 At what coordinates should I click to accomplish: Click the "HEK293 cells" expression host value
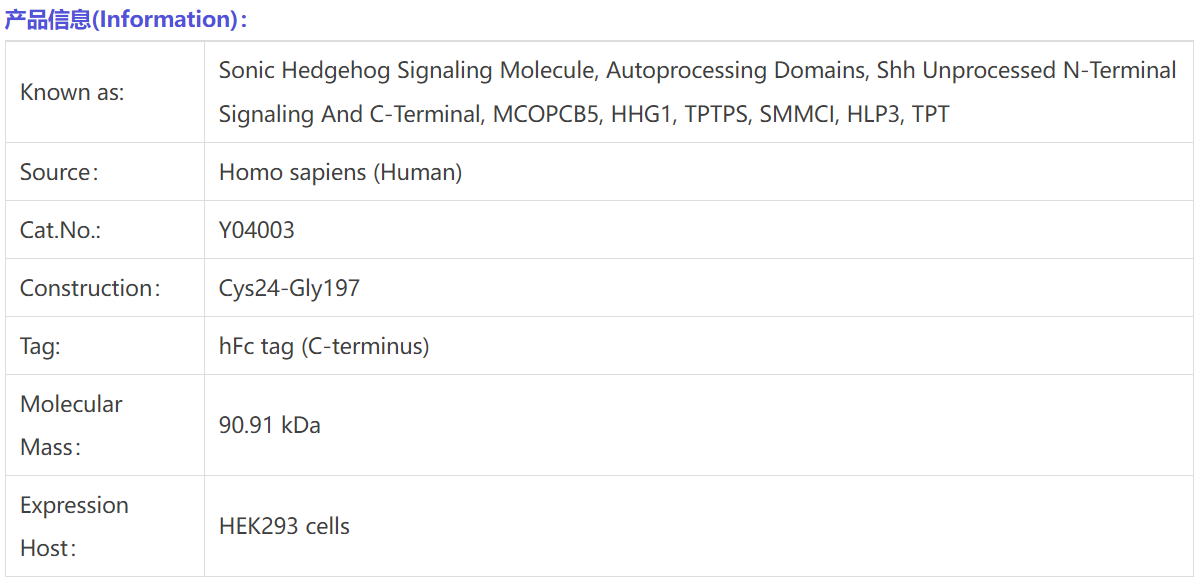coord(284,526)
